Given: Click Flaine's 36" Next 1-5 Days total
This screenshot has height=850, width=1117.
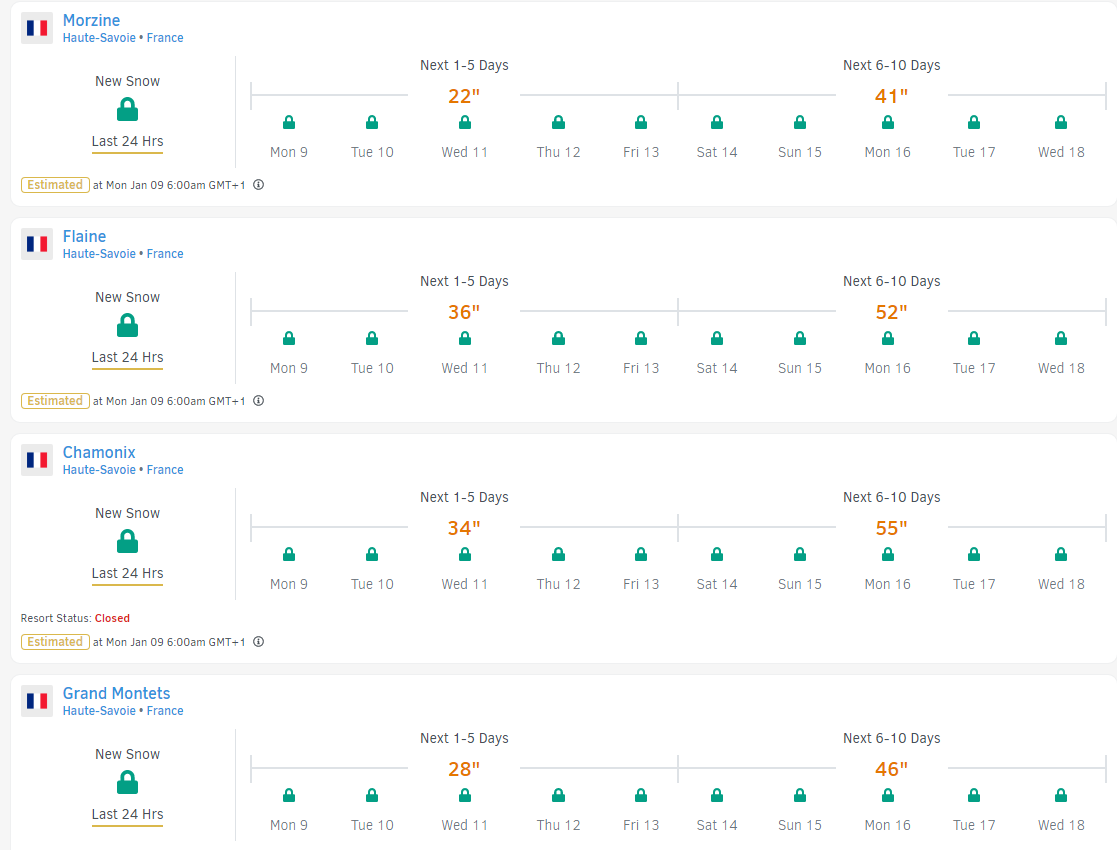Looking at the screenshot, I should click(463, 312).
